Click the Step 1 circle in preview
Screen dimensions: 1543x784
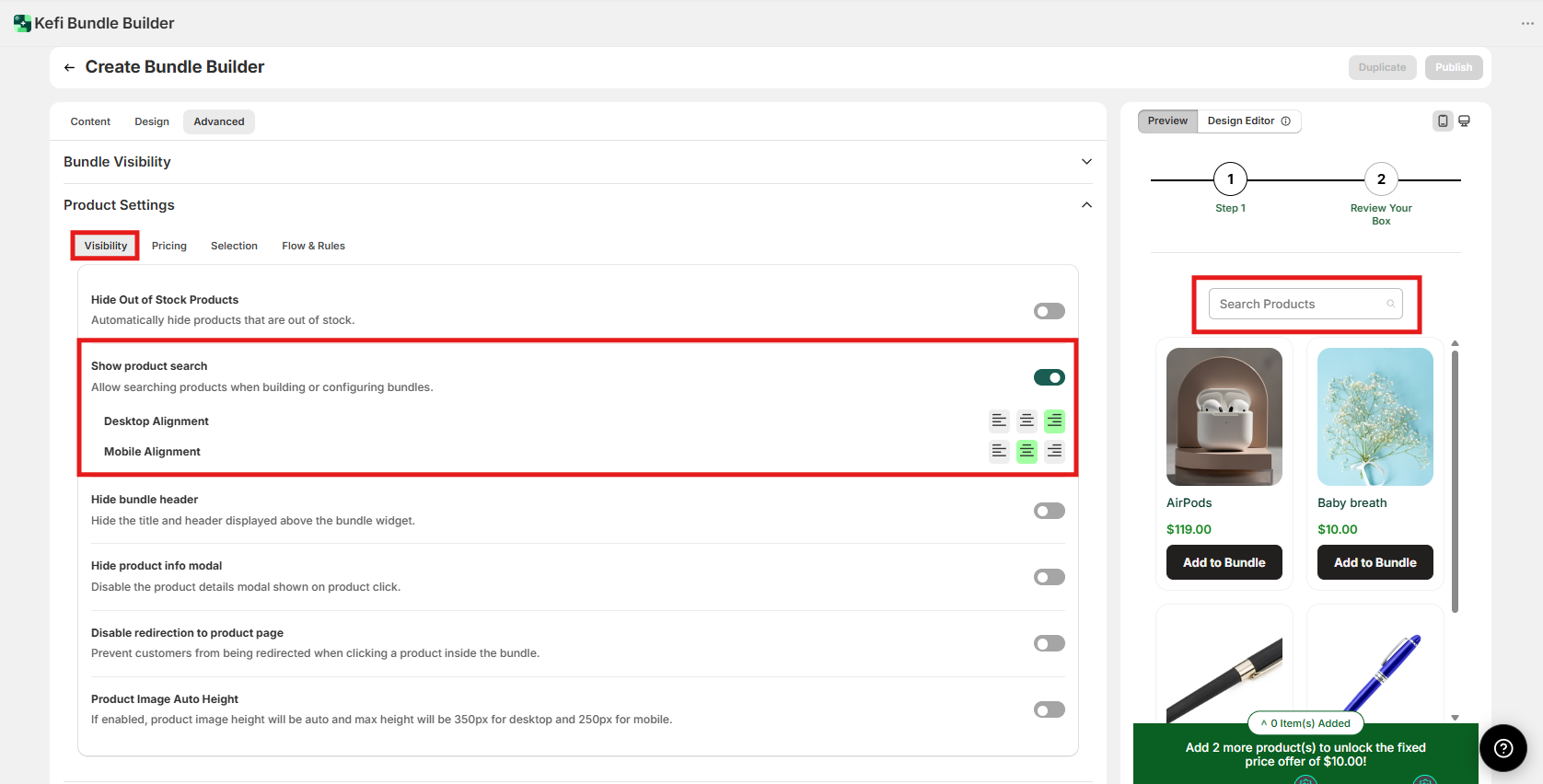[x=1230, y=179]
